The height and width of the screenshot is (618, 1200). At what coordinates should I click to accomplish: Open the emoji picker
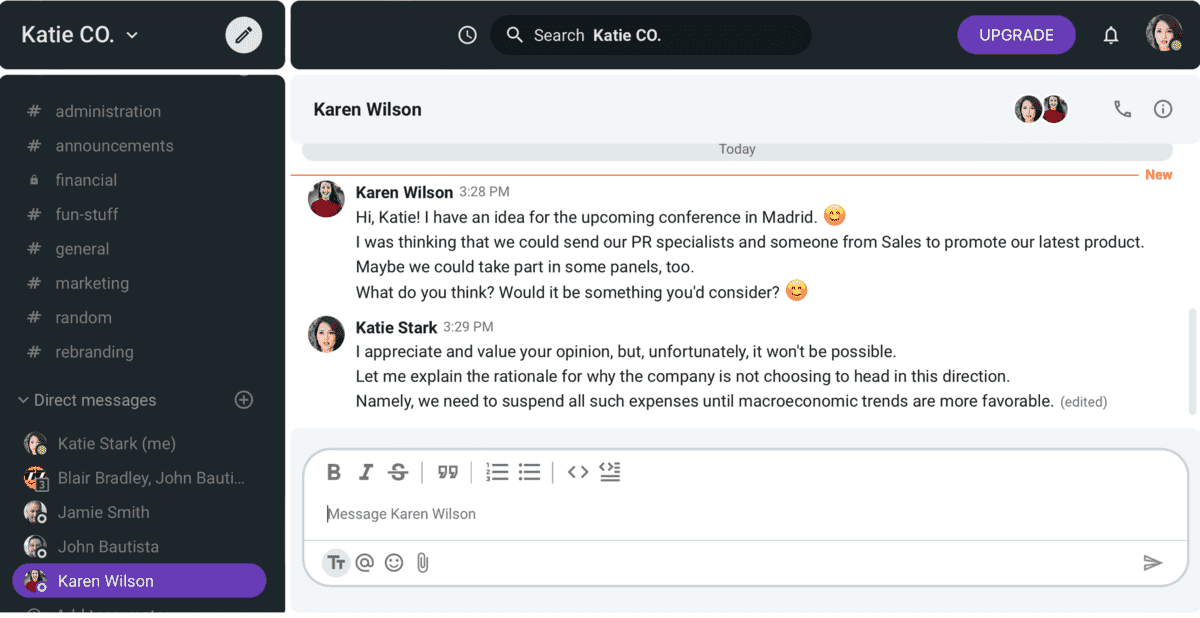click(x=394, y=563)
